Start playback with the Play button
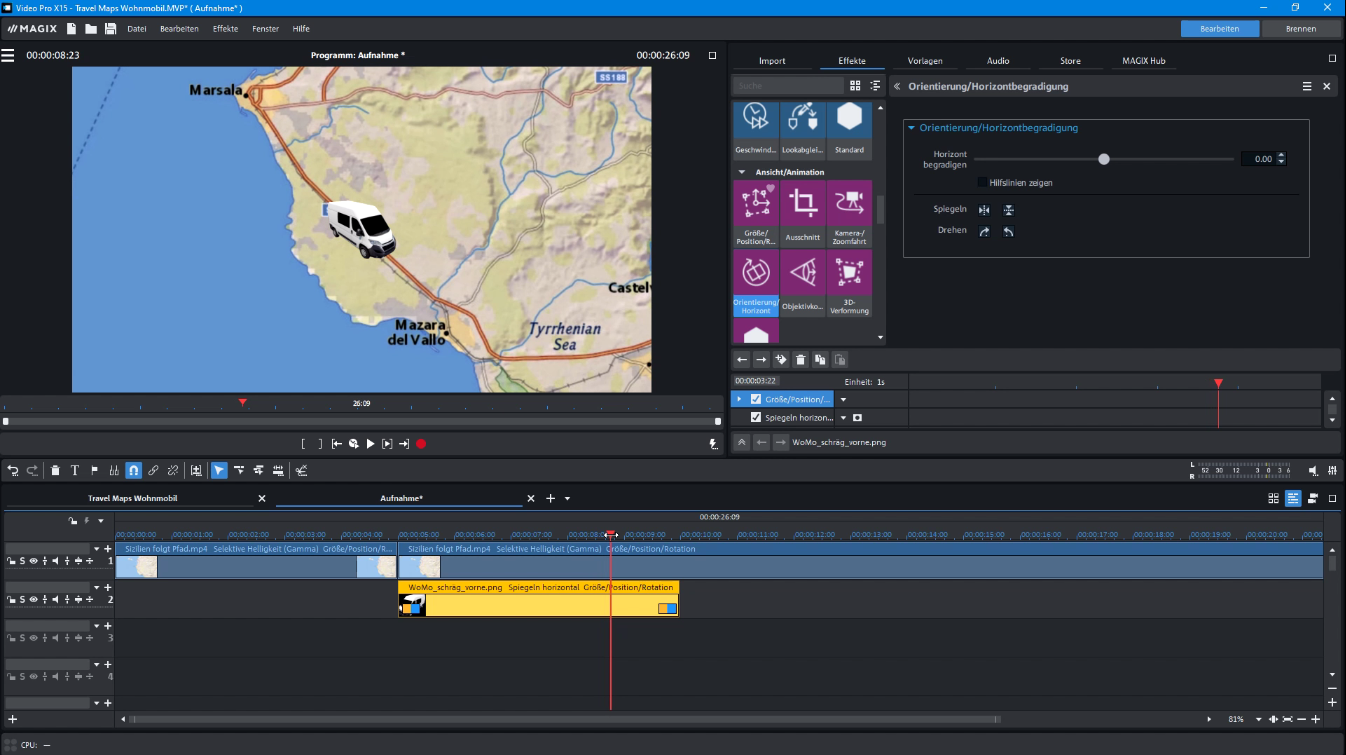The height and width of the screenshot is (755, 1346). click(x=371, y=443)
